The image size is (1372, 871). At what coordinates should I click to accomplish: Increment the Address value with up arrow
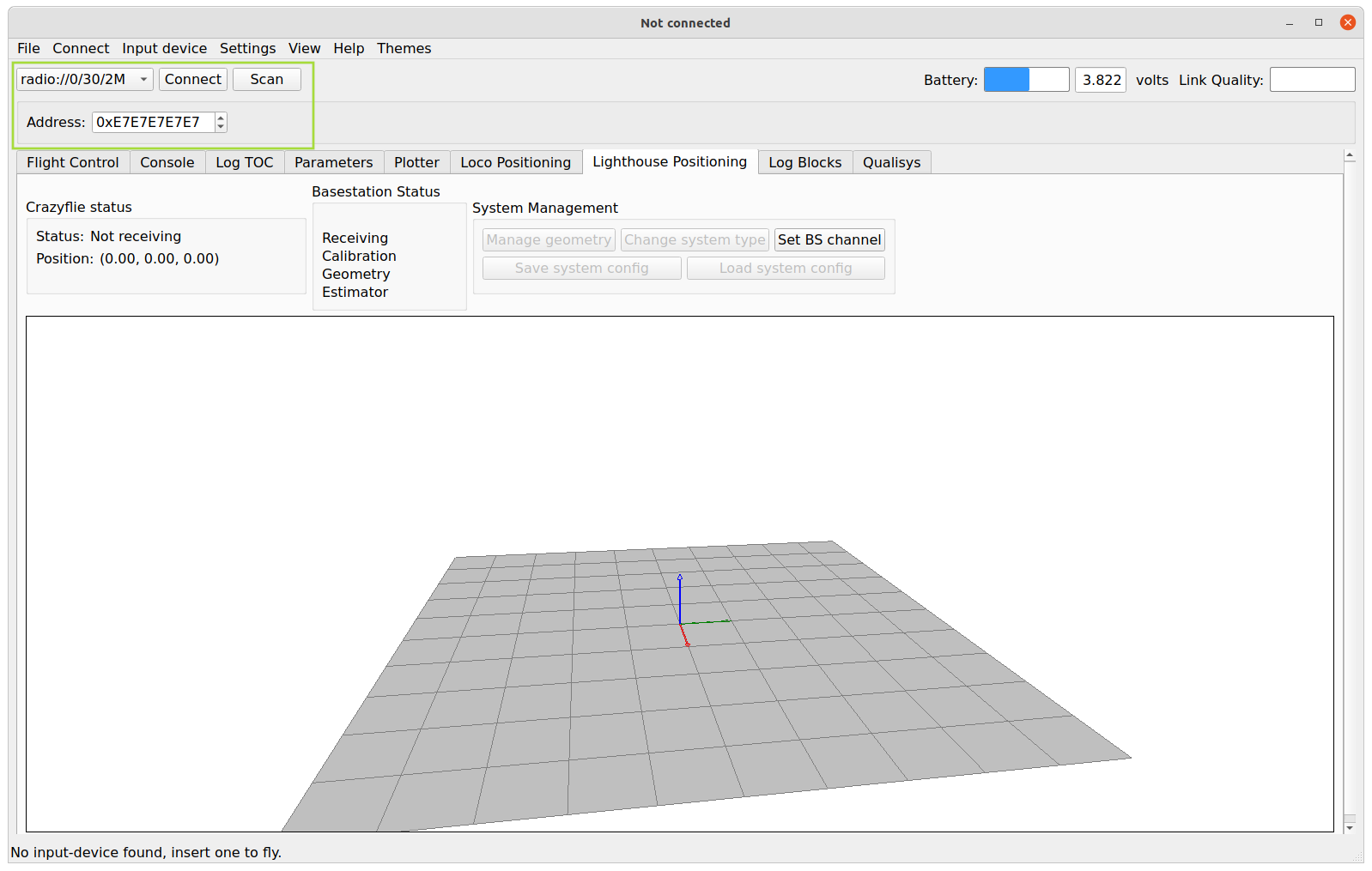pos(221,118)
